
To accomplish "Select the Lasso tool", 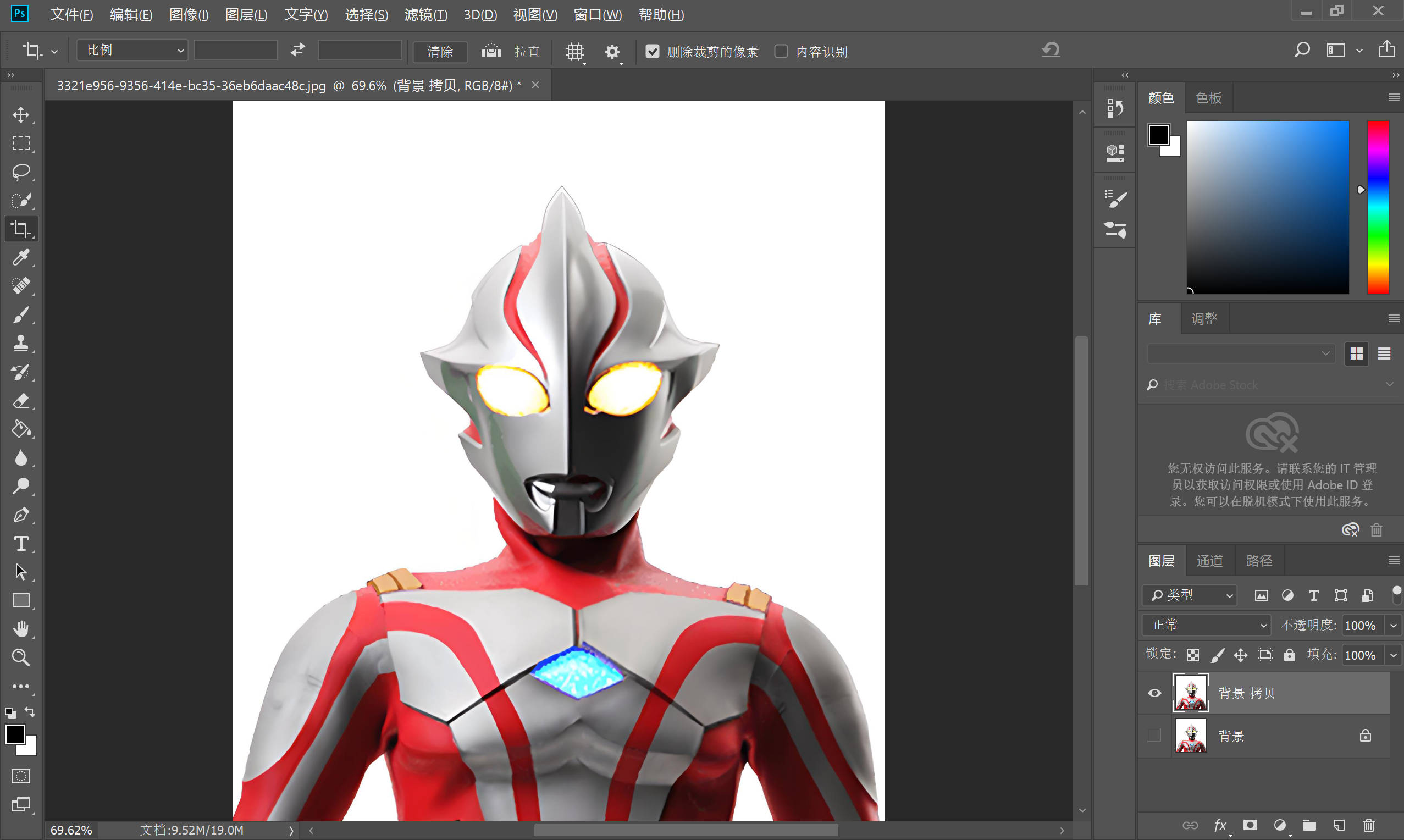I will [21, 172].
